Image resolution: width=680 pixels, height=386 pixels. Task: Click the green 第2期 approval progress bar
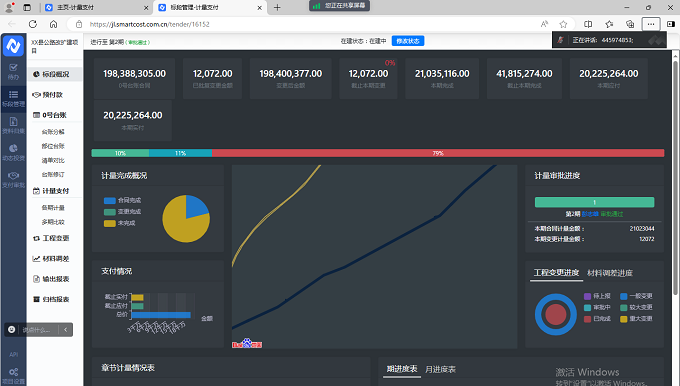pyautogui.click(x=594, y=202)
